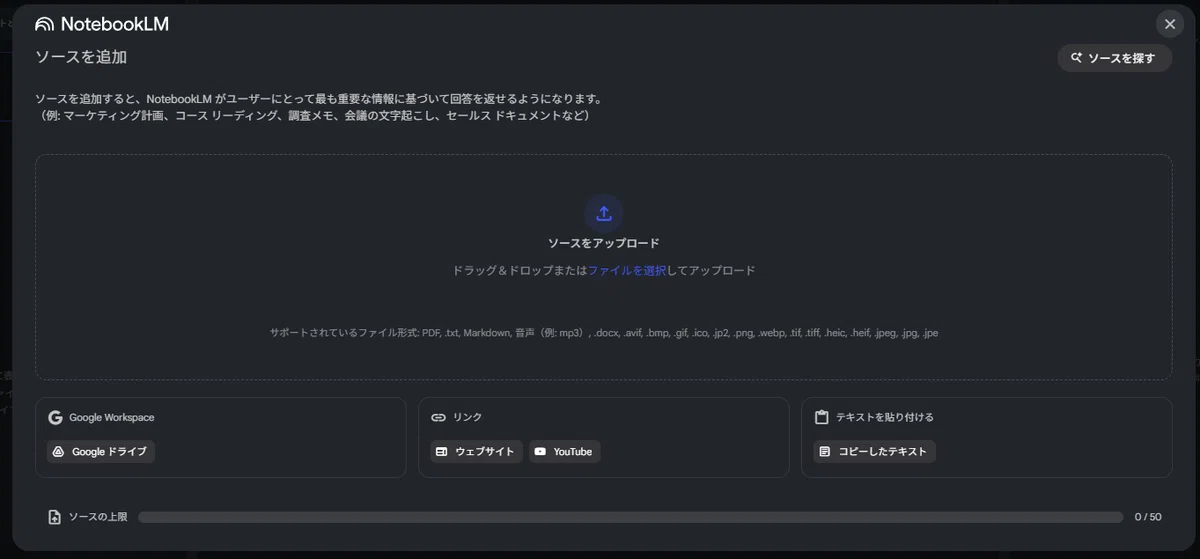
Task: Click the NotebookLM logo icon
Action: pos(44,25)
